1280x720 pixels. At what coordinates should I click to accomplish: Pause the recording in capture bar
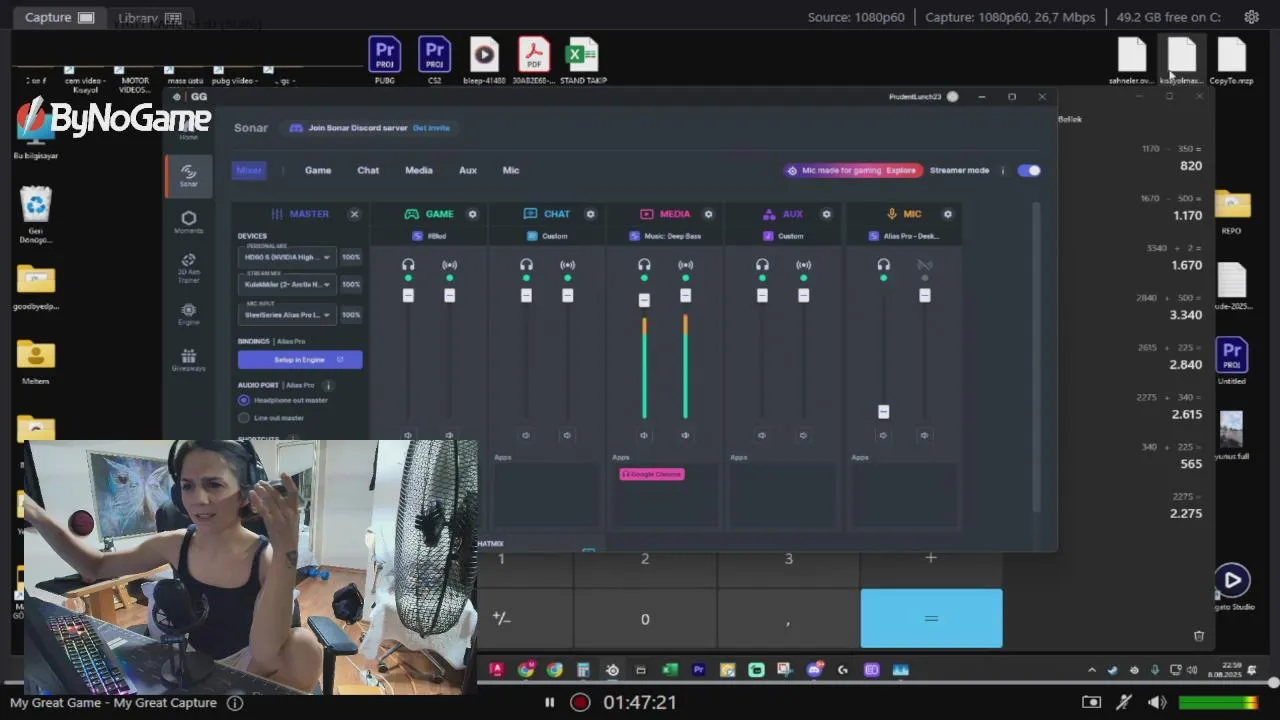click(x=549, y=702)
